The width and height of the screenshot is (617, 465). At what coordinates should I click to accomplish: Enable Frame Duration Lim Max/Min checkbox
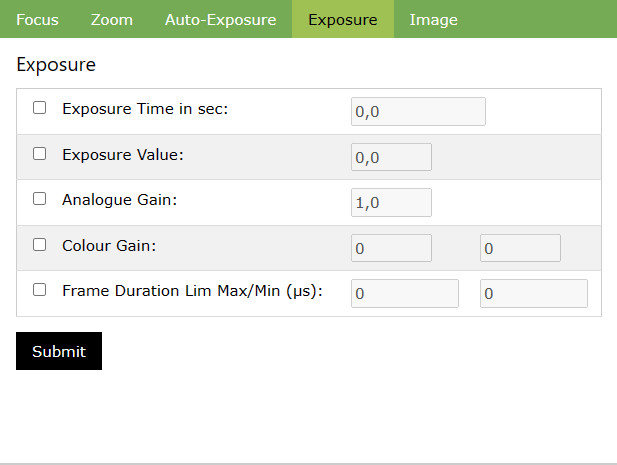click(40, 290)
